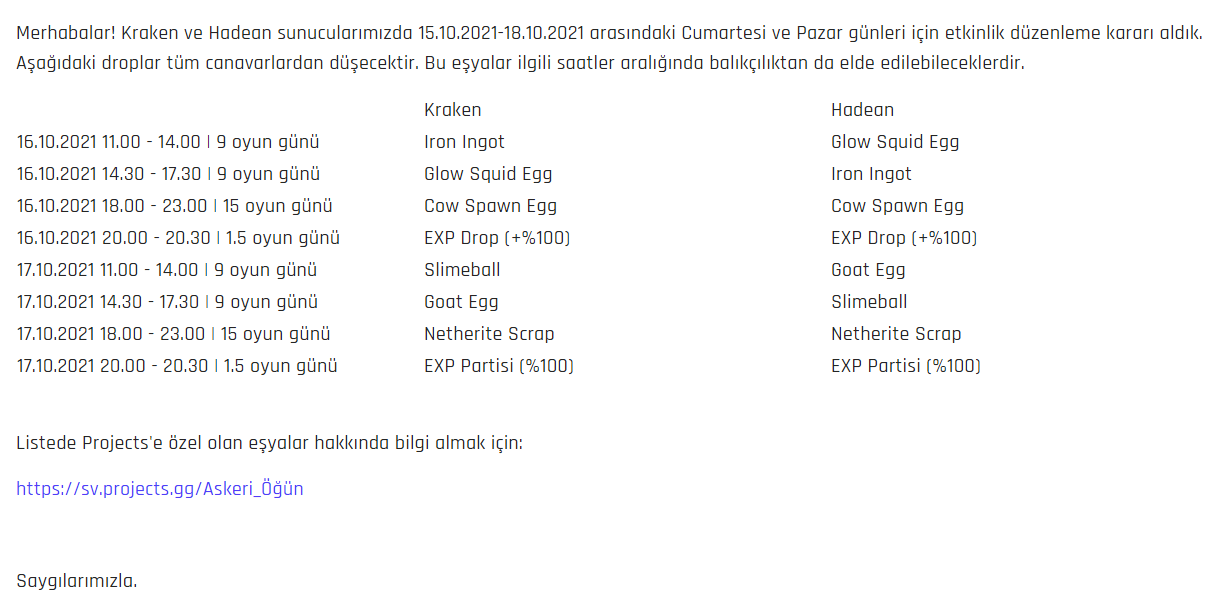Click Netherite Scrap under Kraken
Viewport: 1217px width, 605px height.
click(x=489, y=334)
